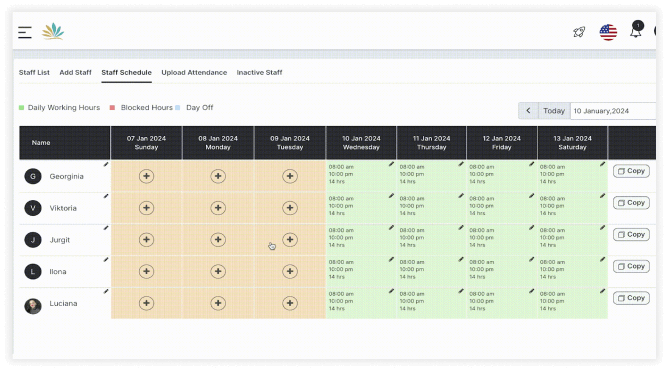Copy Jurgit's schedule
Viewport: 668px width, 371px height.
coord(631,234)
